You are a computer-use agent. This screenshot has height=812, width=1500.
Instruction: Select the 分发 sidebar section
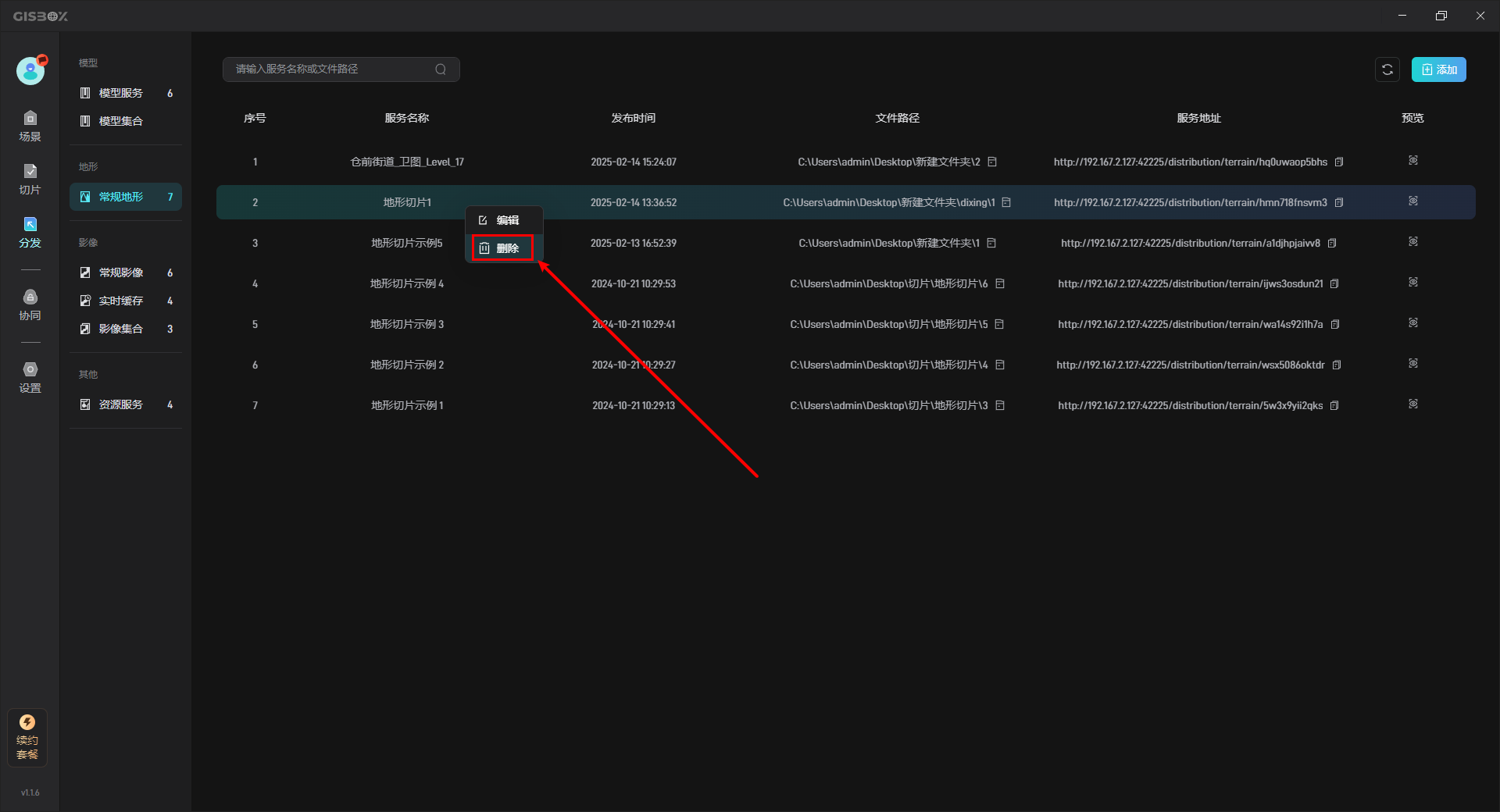point(30,233)
